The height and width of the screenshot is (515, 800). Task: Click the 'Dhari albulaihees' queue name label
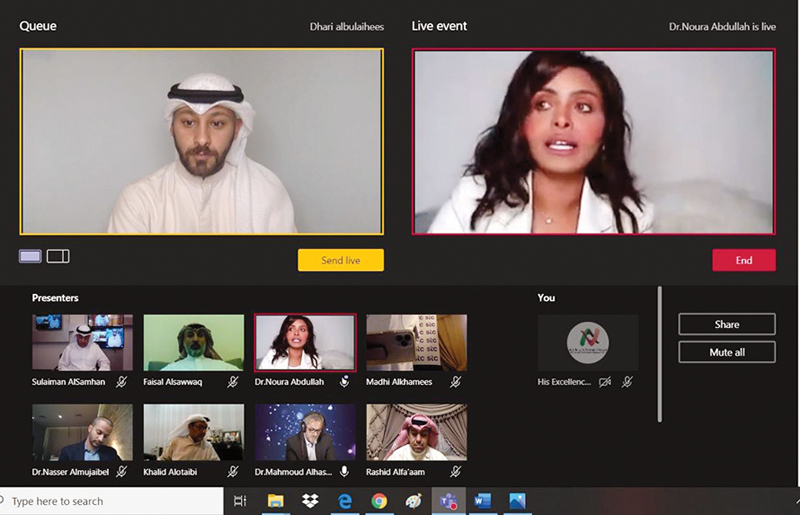(347, 27)
